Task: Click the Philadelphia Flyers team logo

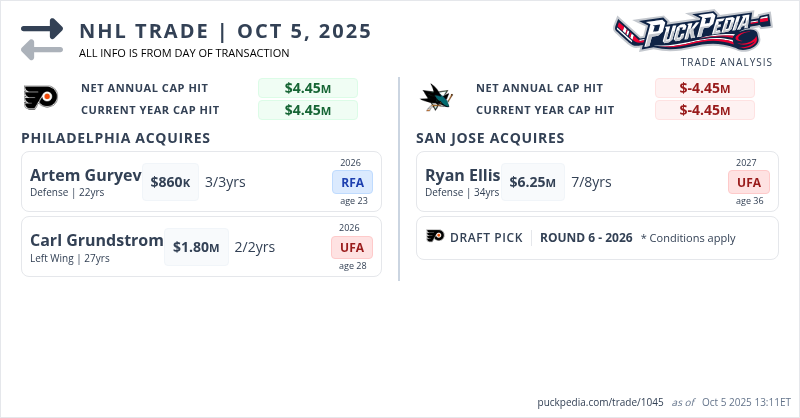Action: pos(41,98)
